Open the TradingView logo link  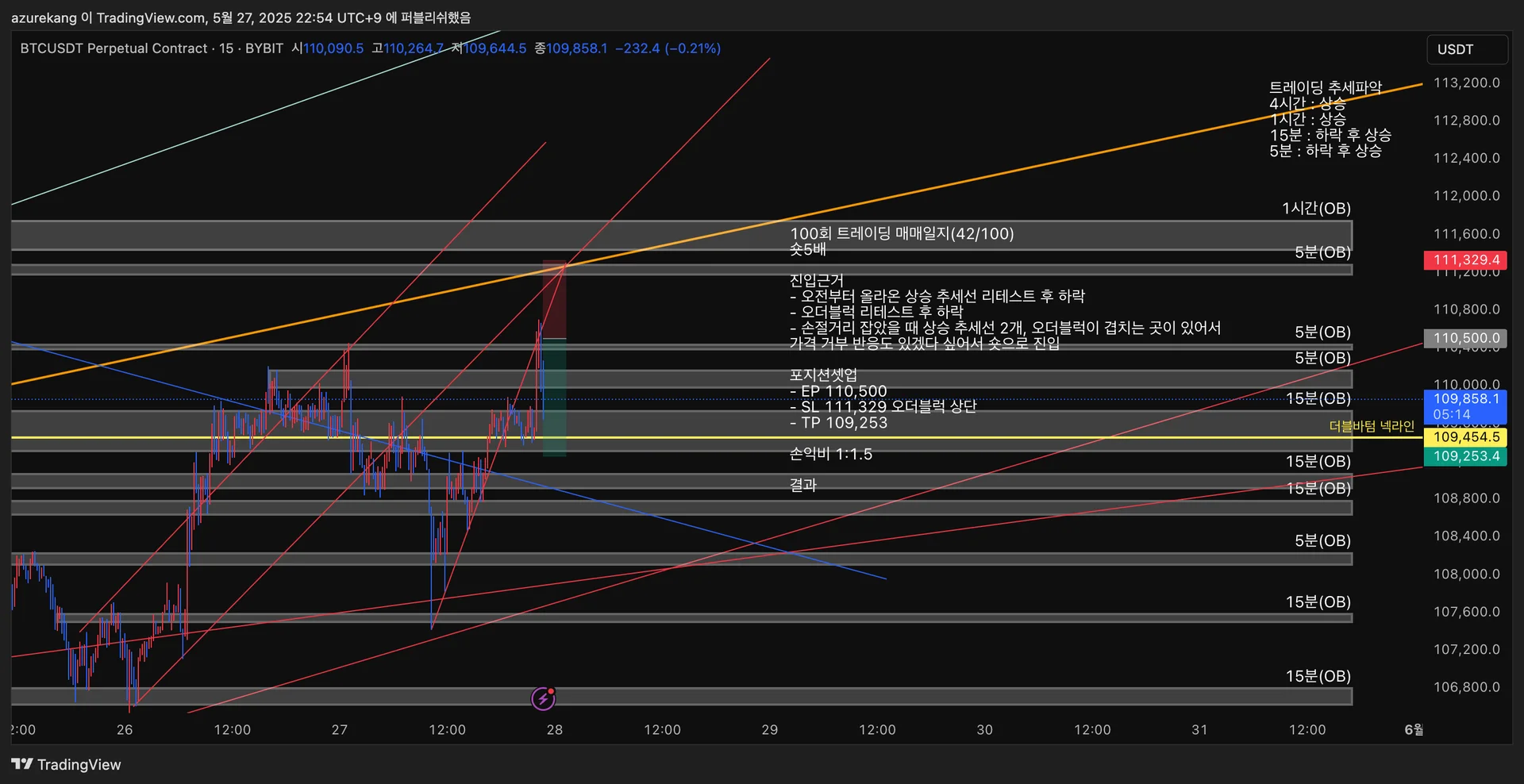pos(66,764)
